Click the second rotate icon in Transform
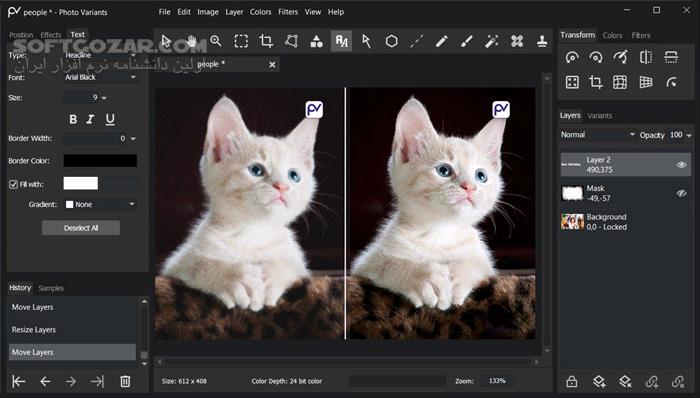The height and width of the screenshot is (398, 700). click(596, 57)
